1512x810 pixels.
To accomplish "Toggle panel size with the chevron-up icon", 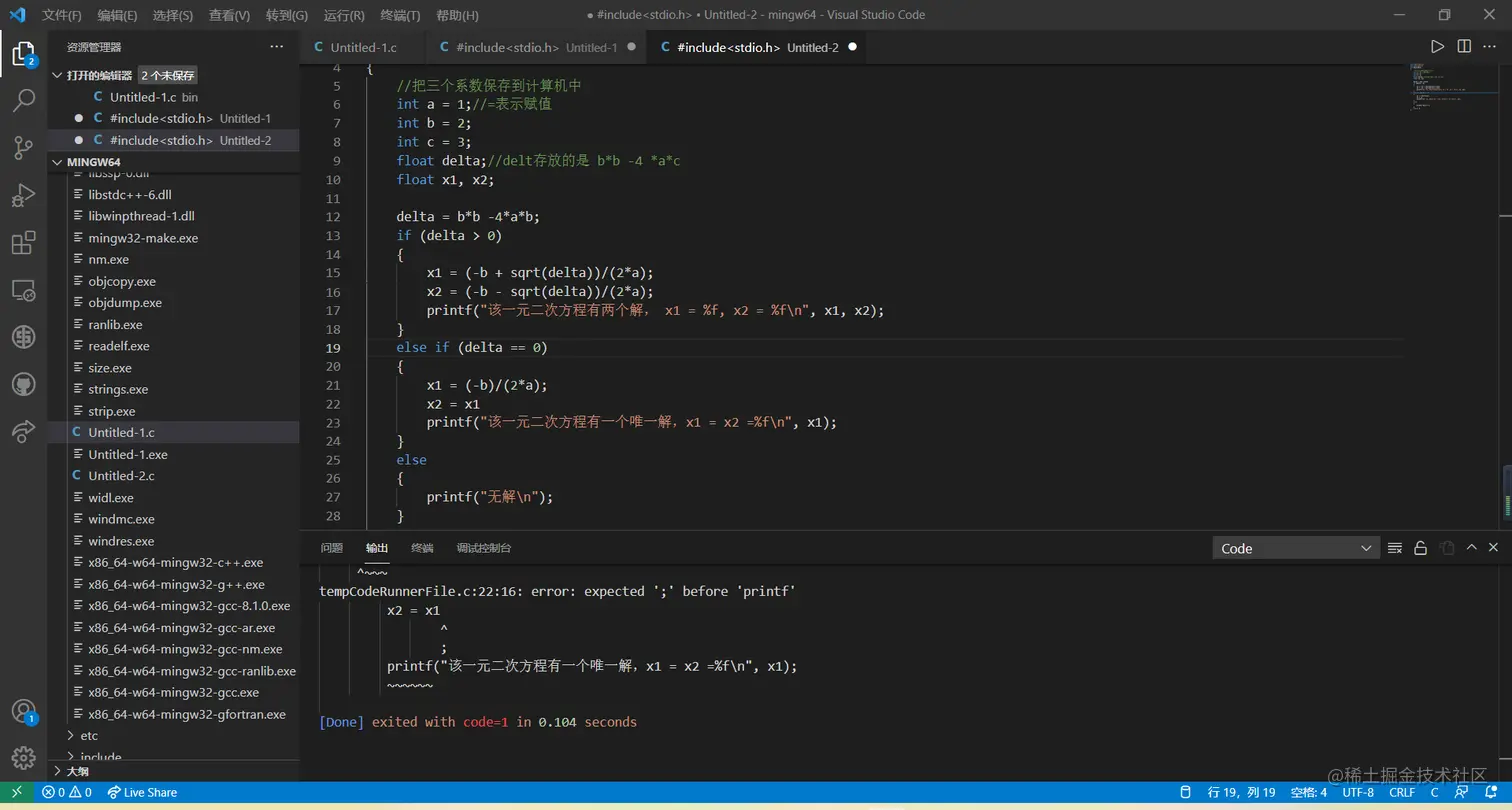I will tap(1471, 548).
